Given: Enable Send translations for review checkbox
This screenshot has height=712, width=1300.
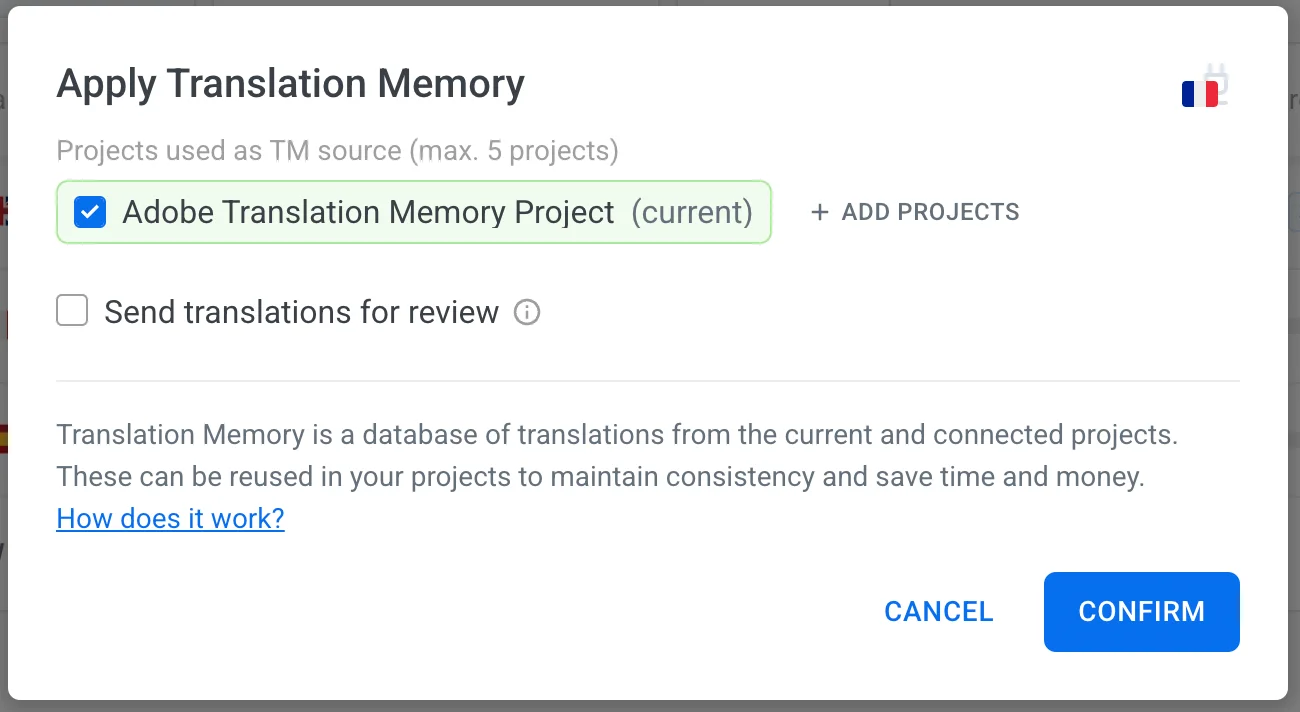Looking at the screenshot, I should pyautogui.click(x=72, y=312).
